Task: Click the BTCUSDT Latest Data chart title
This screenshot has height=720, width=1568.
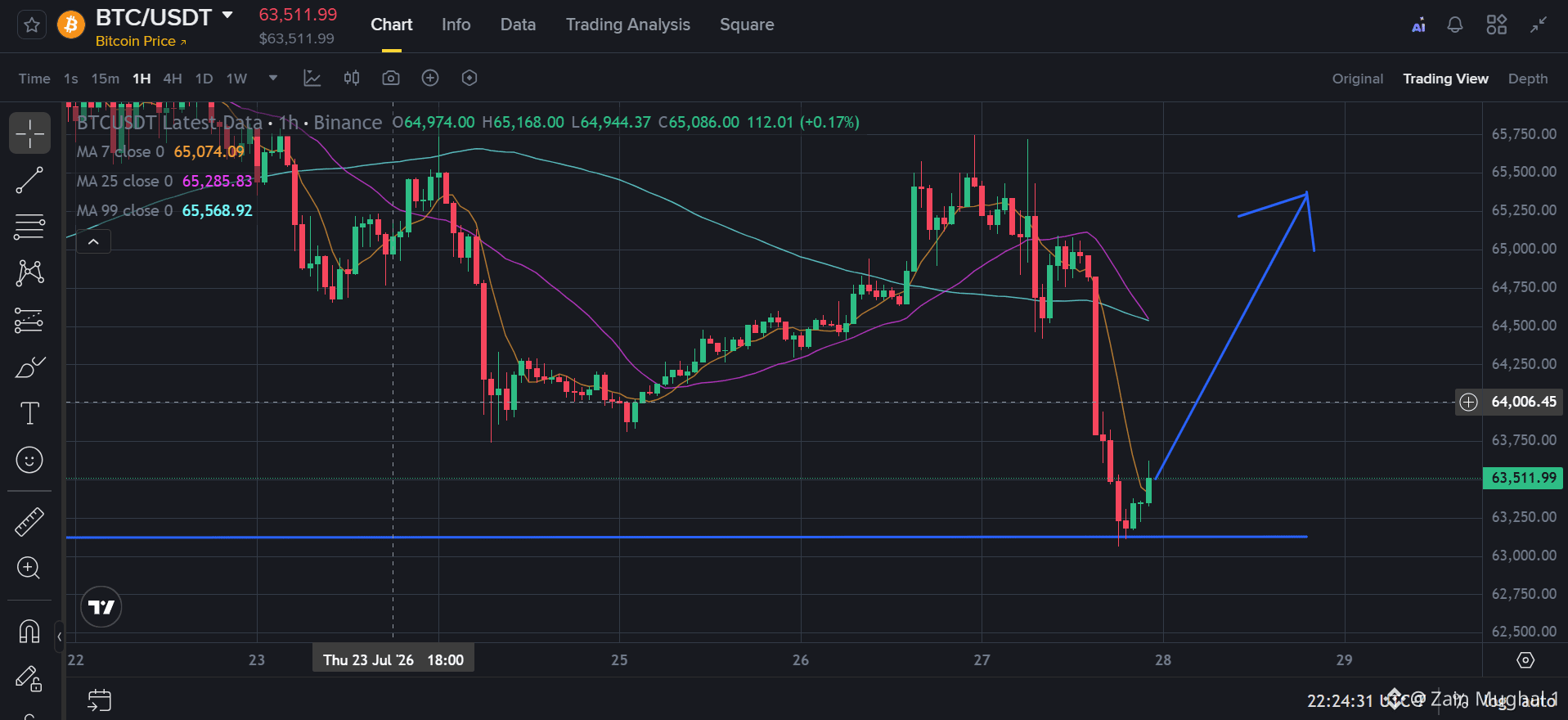Action: tap(169, 123)
